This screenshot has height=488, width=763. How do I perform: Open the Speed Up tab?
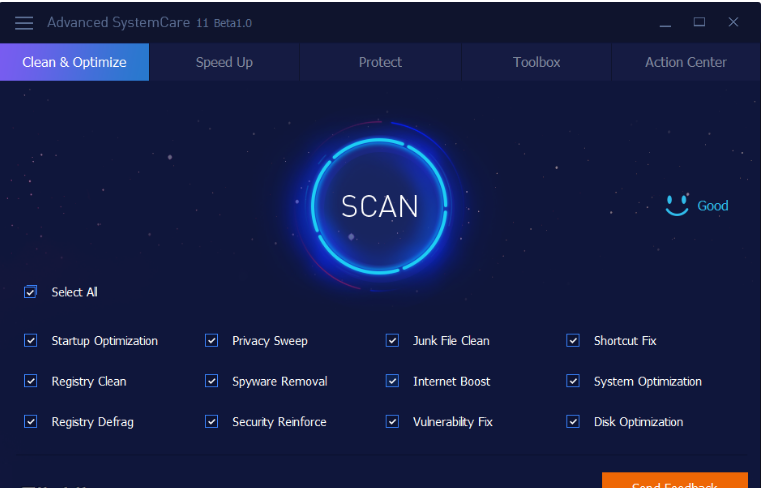click(224, 62)
